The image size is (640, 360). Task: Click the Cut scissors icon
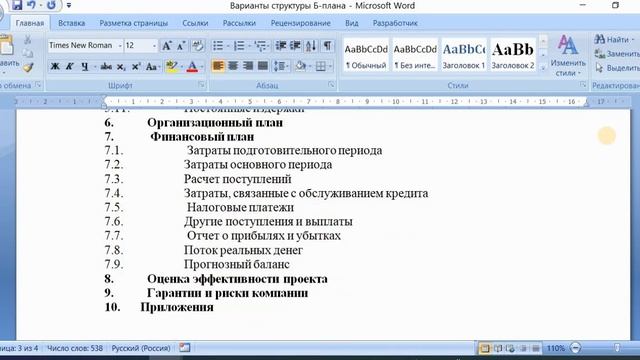28,40
